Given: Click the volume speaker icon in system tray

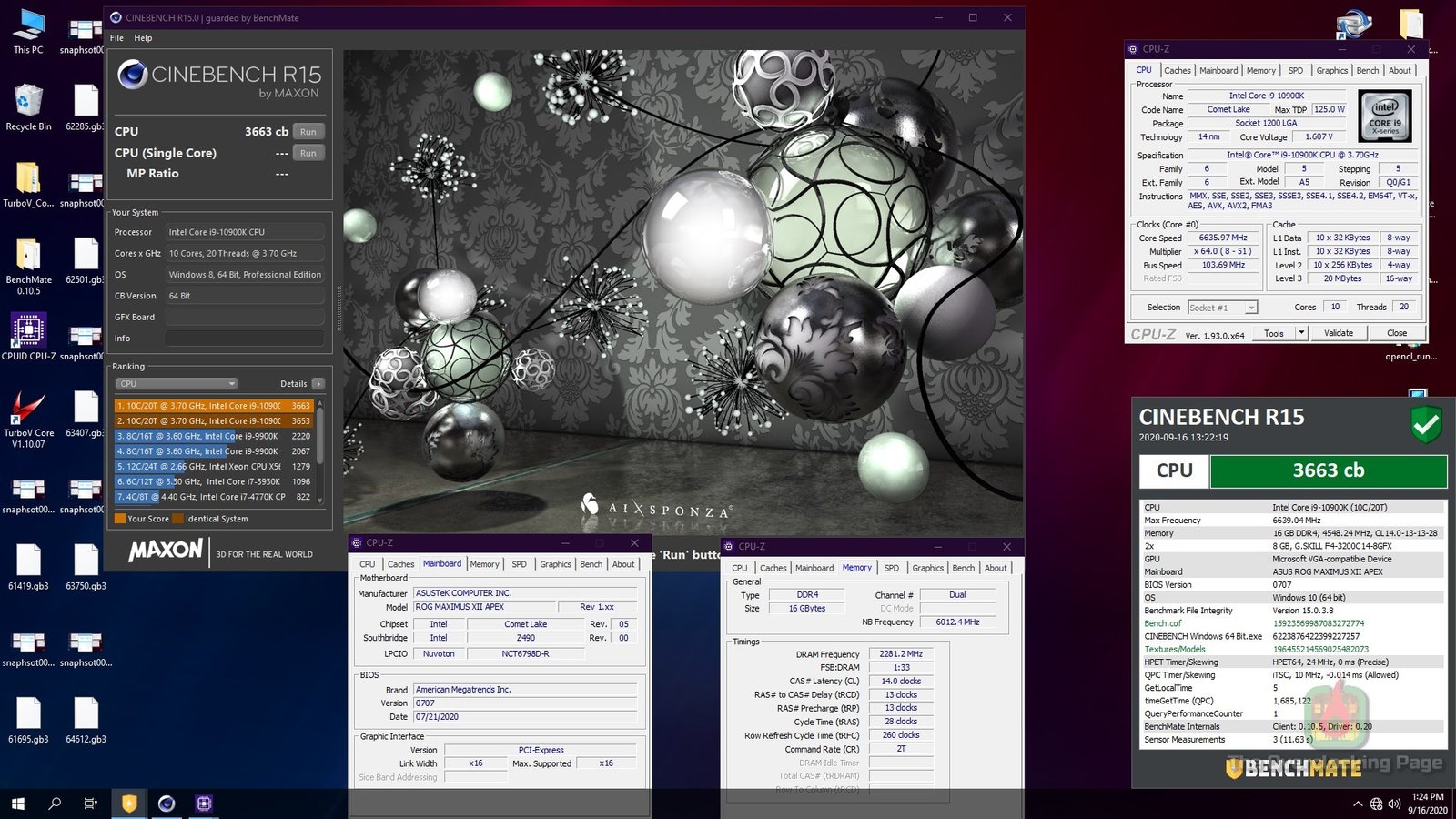Looking at the screenshot, I should tap(1394, 804).
